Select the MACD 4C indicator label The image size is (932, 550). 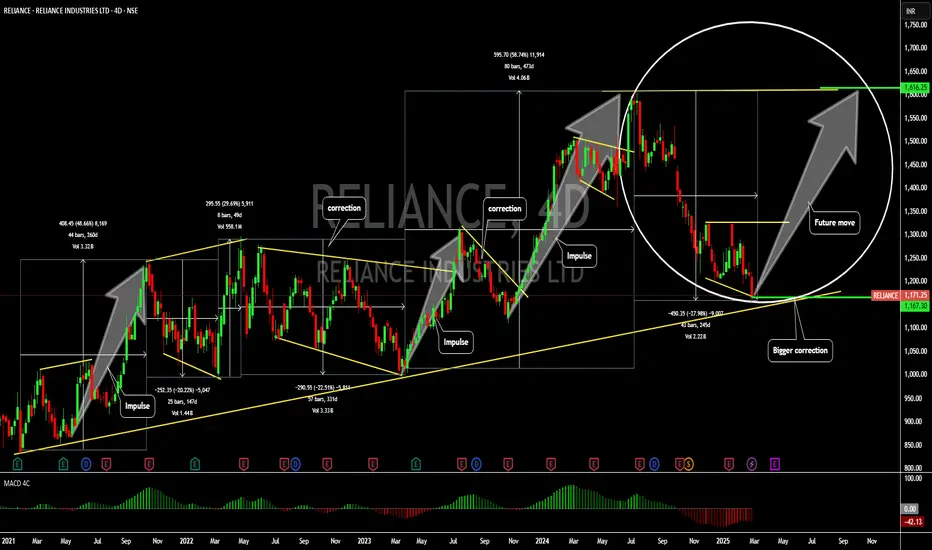coord(17,483)
